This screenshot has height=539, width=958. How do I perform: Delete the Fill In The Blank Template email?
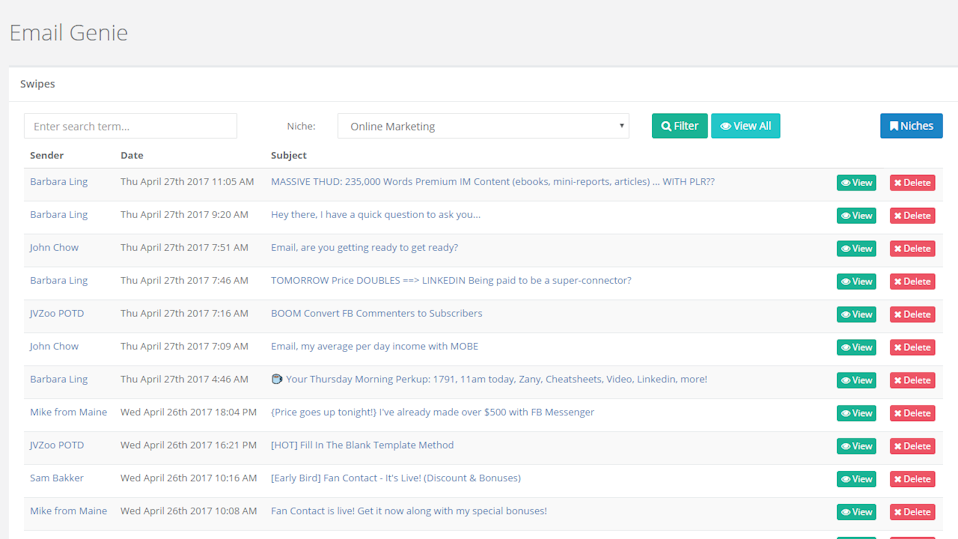pyautogui.click(x=912, y=446)
